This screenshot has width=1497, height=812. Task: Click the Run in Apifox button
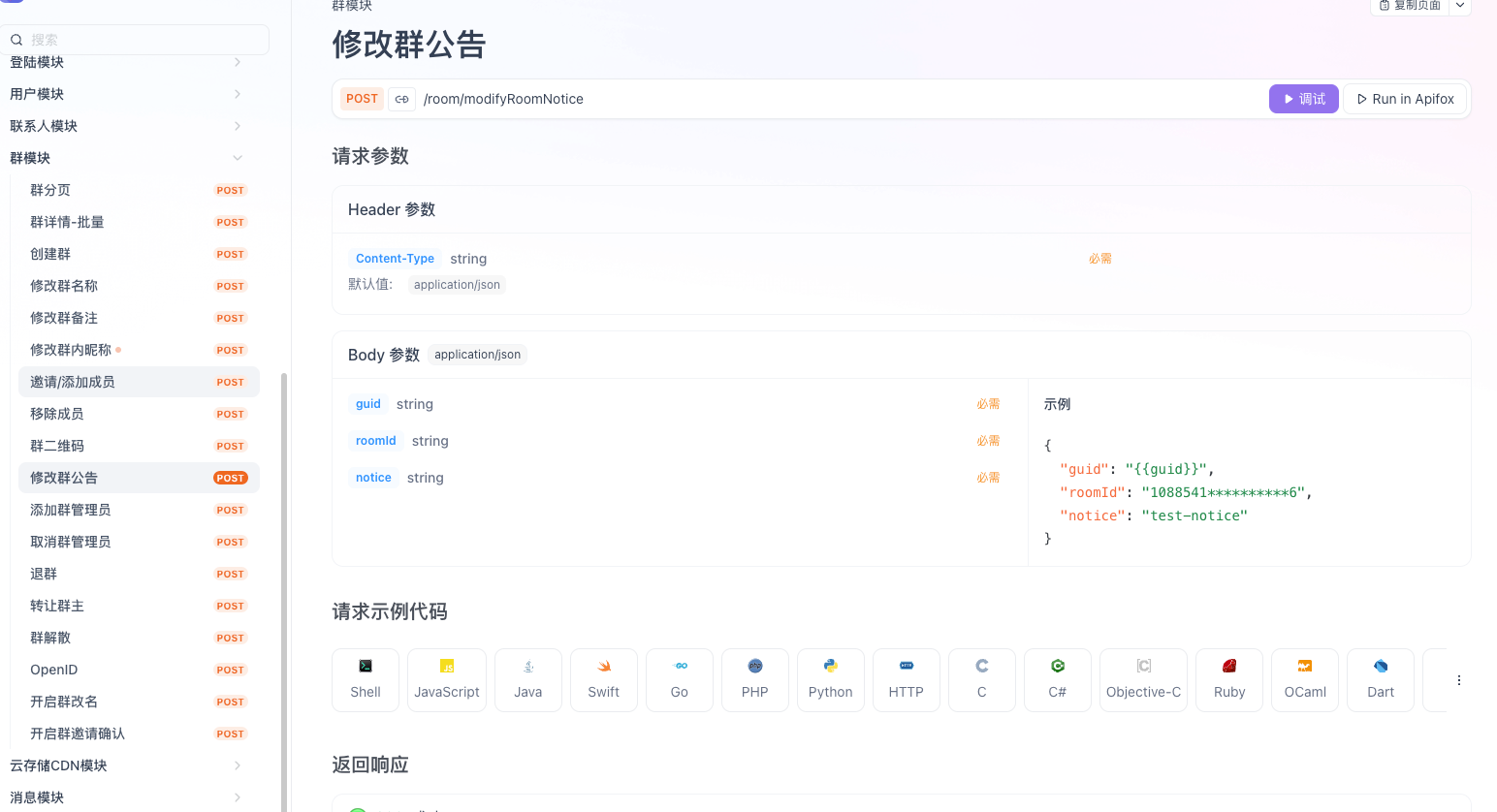pyautogui.click(x=1404, y=98)
